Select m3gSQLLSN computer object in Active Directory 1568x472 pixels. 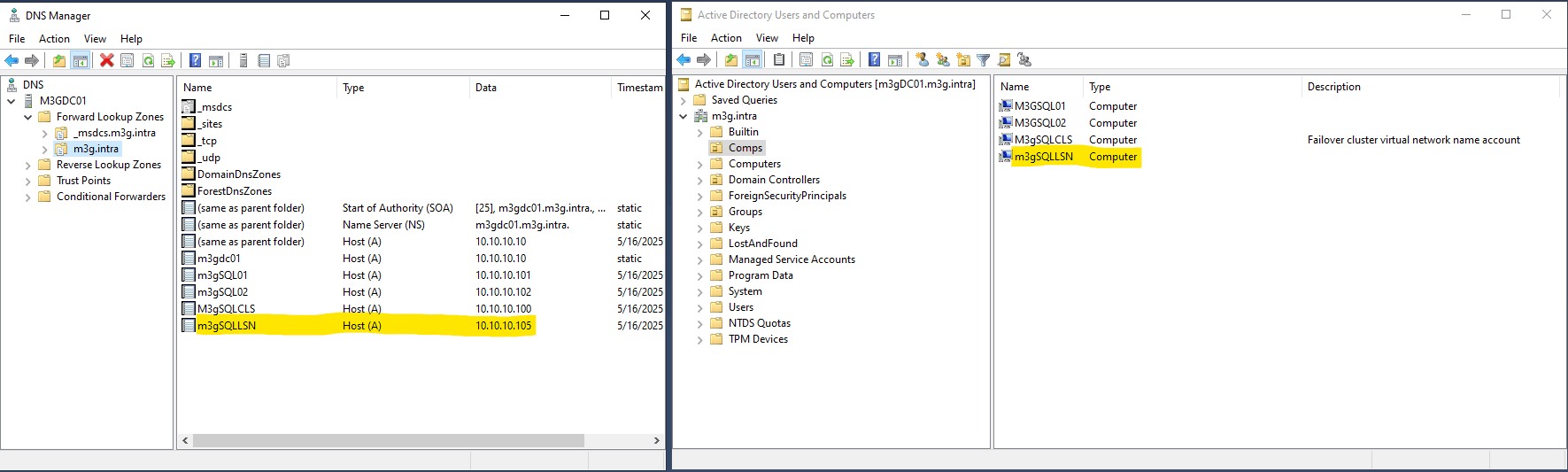click(1043, 157)
